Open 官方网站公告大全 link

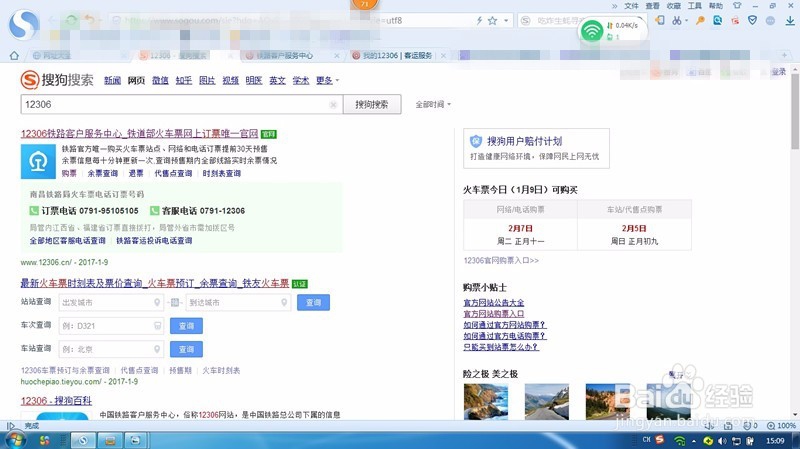coord(493,303)
